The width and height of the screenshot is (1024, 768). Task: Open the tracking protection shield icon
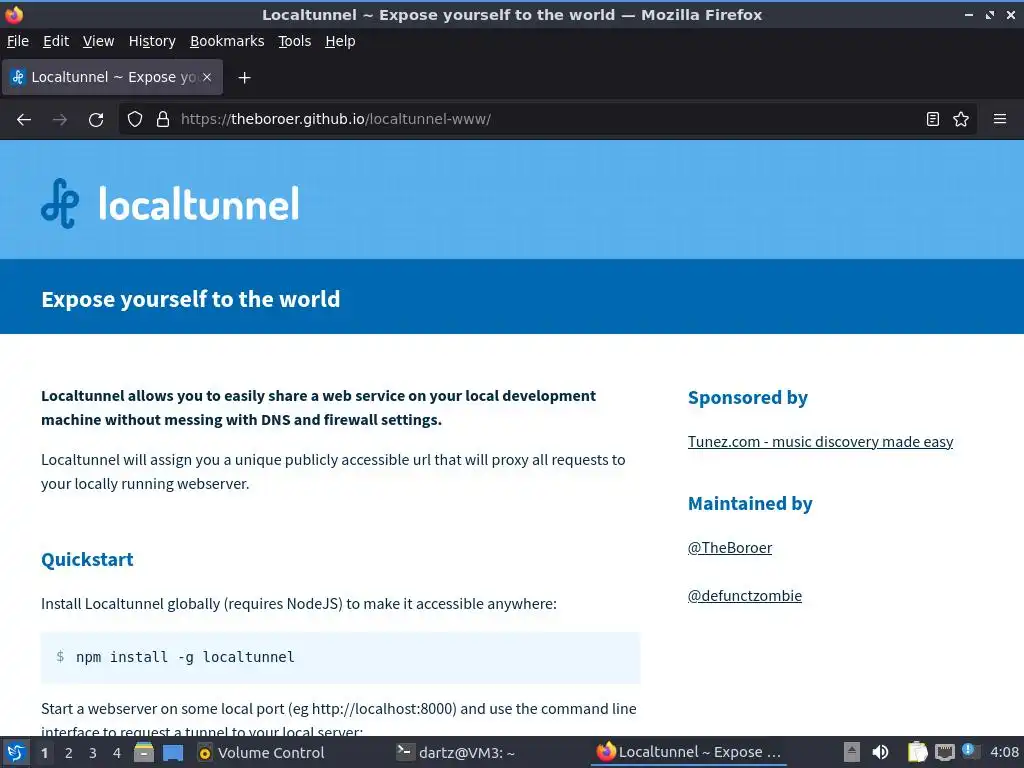point(135,120)
